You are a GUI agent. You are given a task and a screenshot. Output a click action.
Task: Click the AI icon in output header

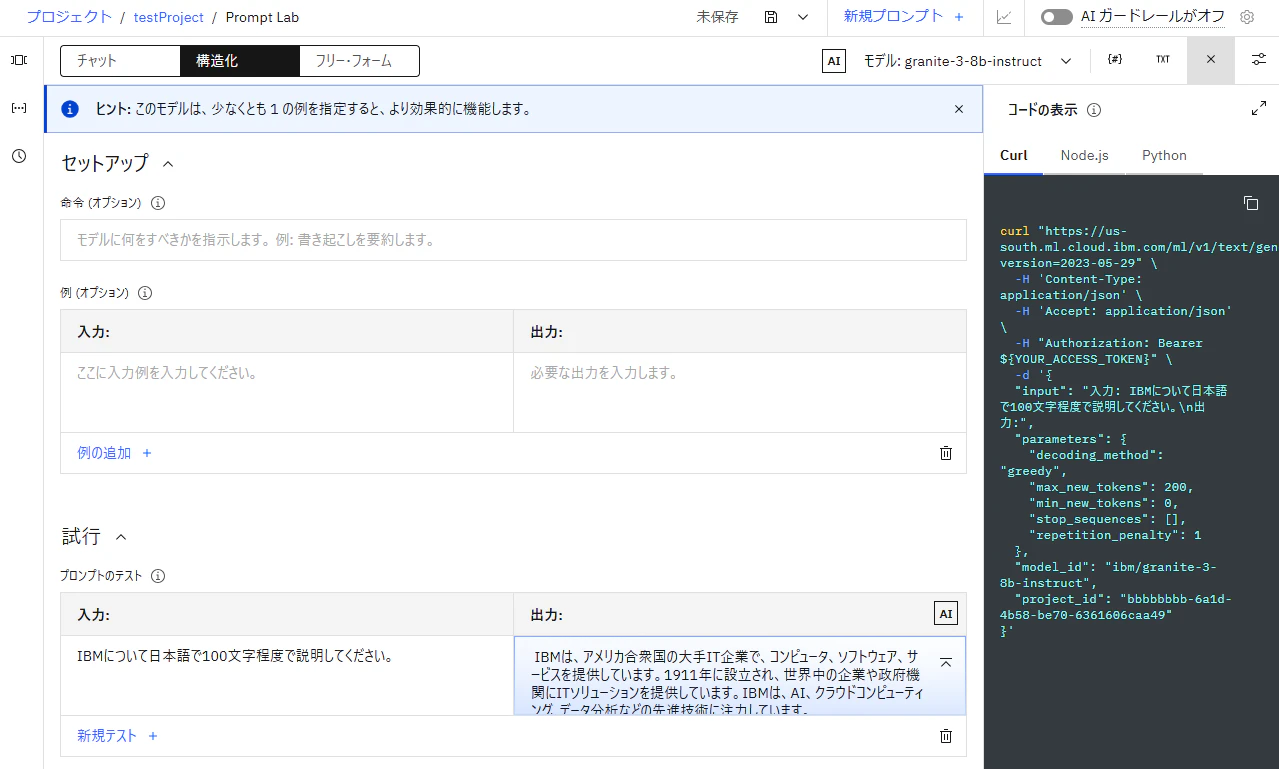point(945,614)
